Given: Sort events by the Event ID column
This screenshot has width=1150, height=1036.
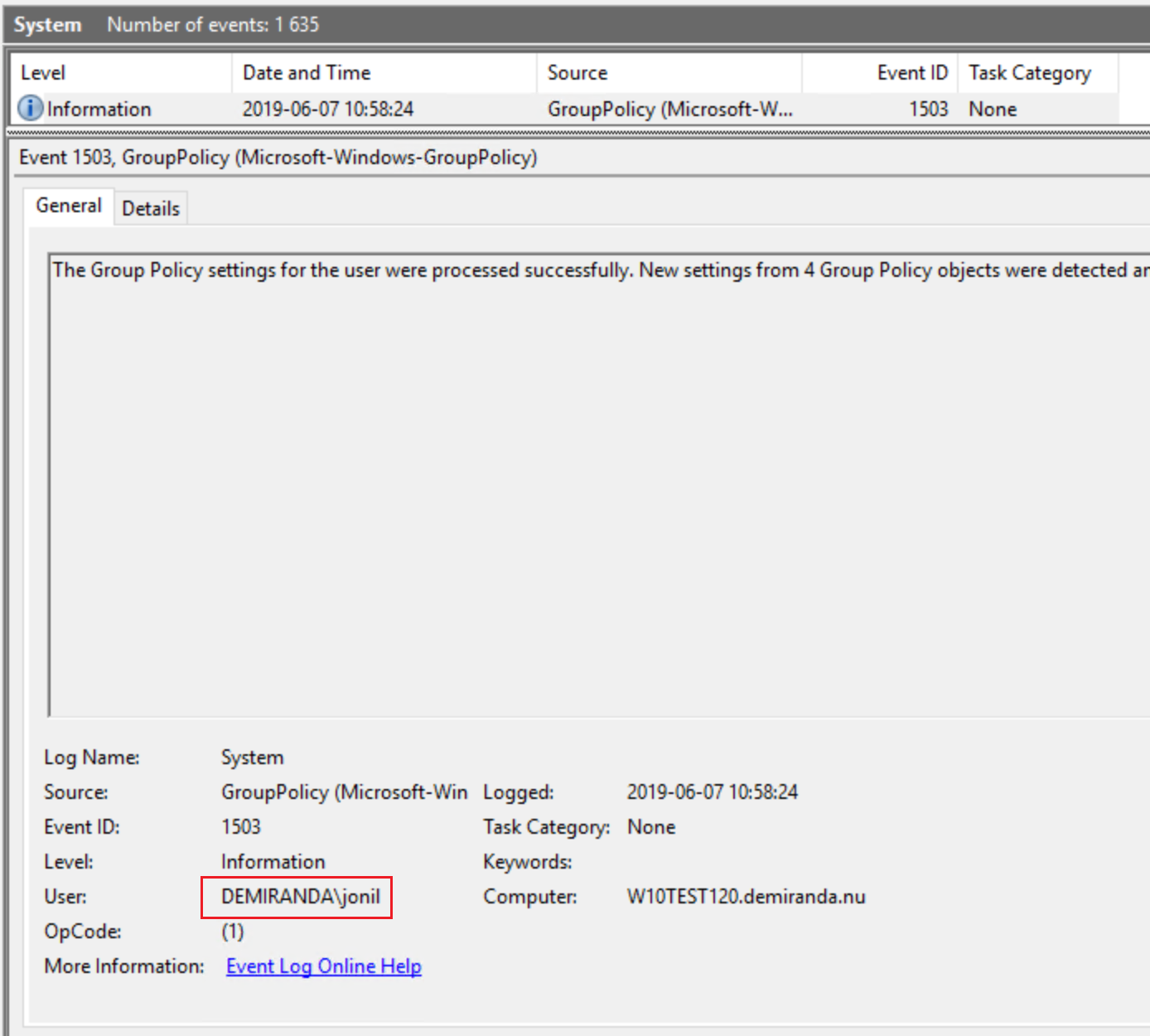Looking at the screenshot, I should pyautogui.click(x=912, y=72).
